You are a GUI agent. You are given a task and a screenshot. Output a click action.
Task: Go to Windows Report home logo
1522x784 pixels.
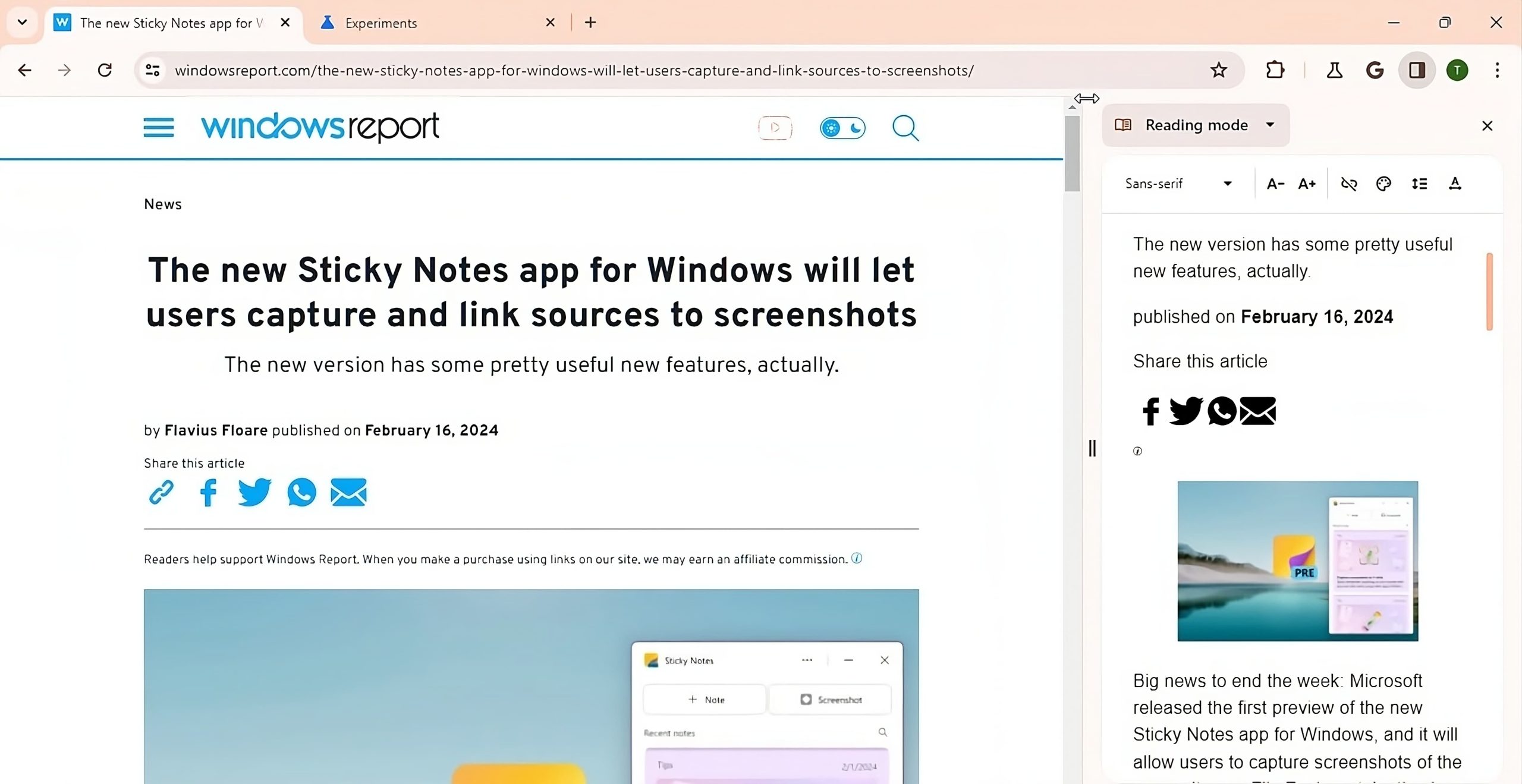(320, 126)
